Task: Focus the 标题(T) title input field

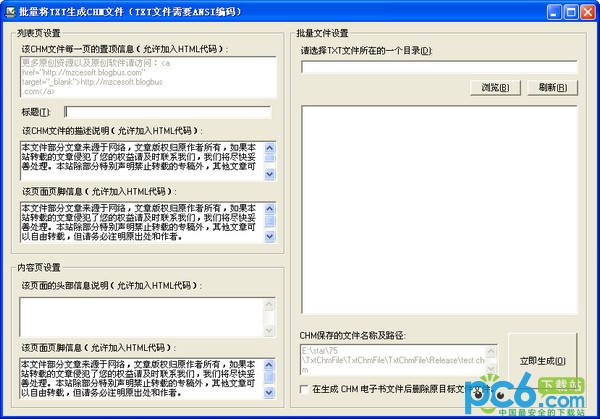Action: pos(168,112)
